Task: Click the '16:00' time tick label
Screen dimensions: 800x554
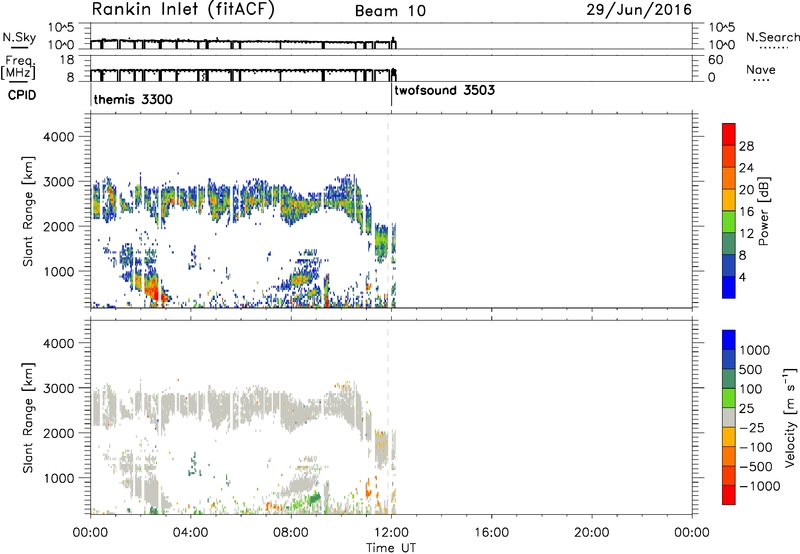Action: tap(491, 533)
